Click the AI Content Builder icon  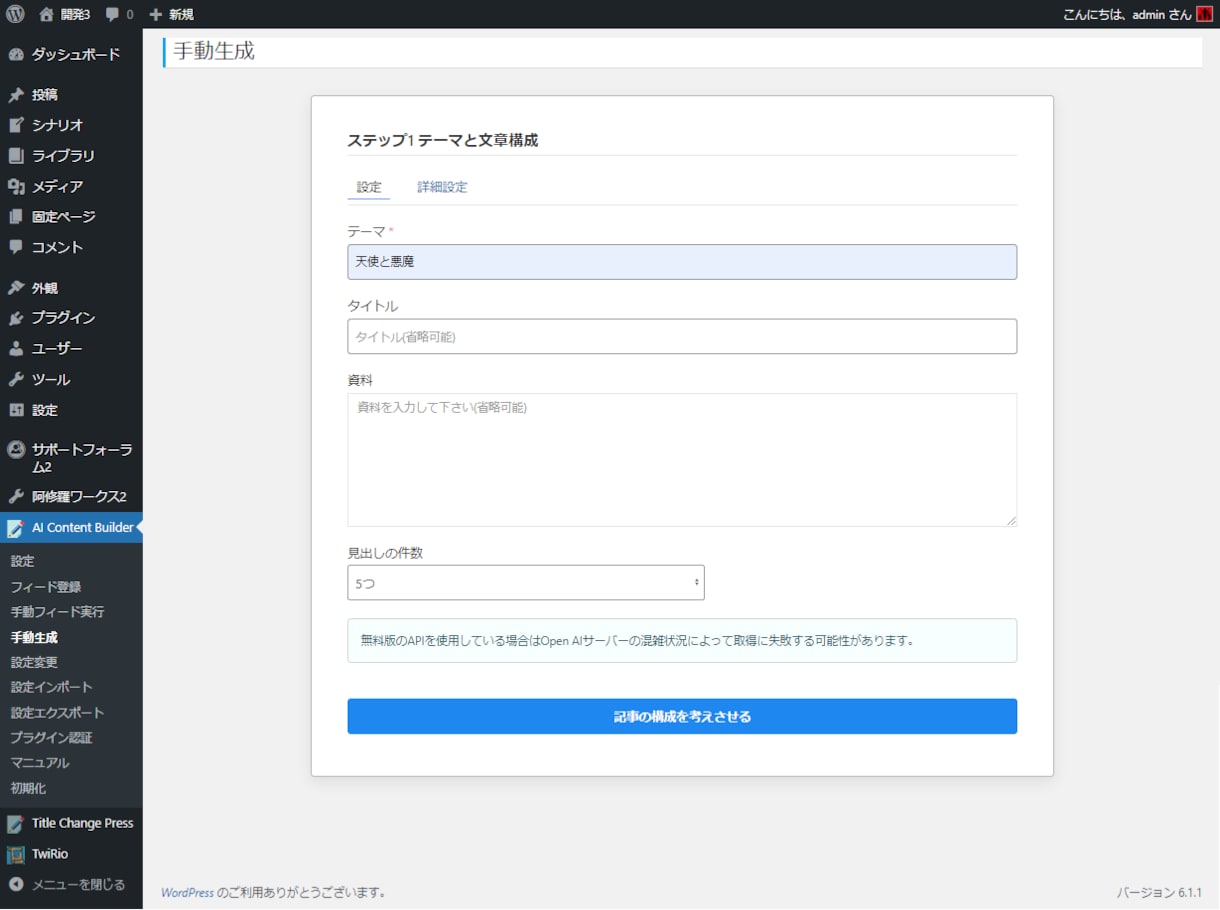15,528
